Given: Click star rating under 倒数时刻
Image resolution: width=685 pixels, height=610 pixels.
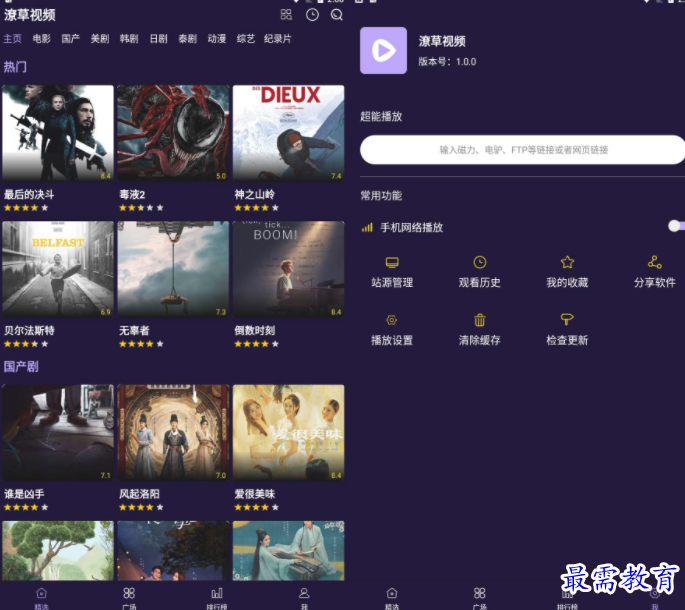Looking at the screenshot, I should (x=256, y=344).
